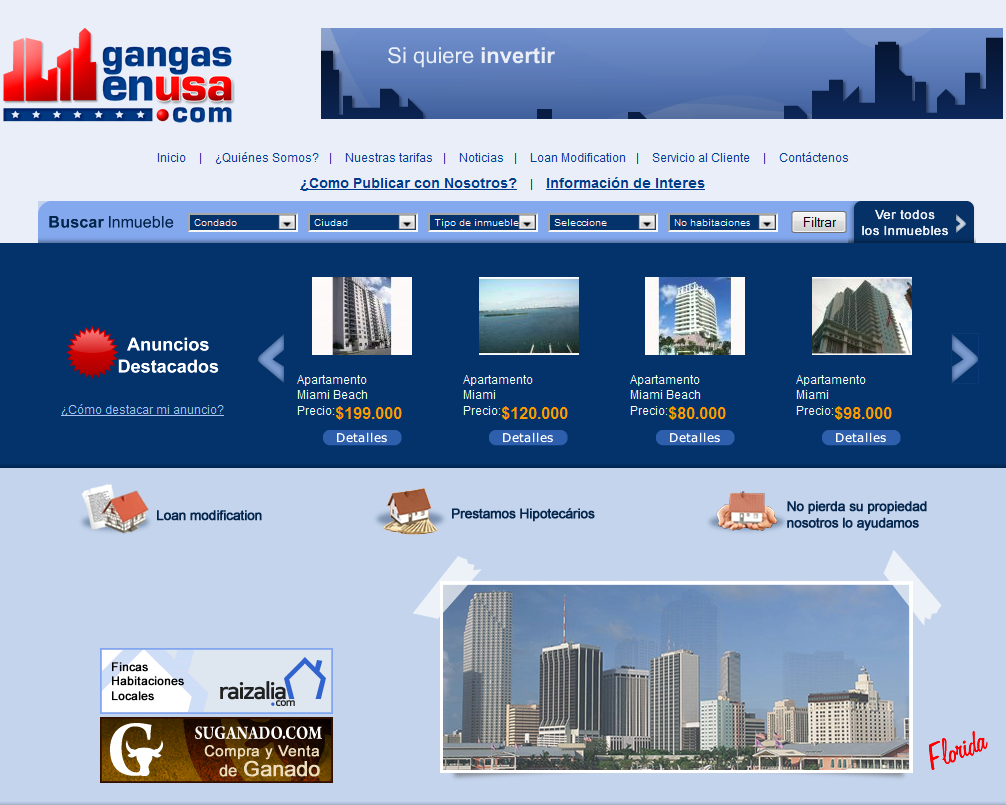The image size is (1006, 805).
Task: Open ¿Quiénes Somos? page
Action: point(267,158)
